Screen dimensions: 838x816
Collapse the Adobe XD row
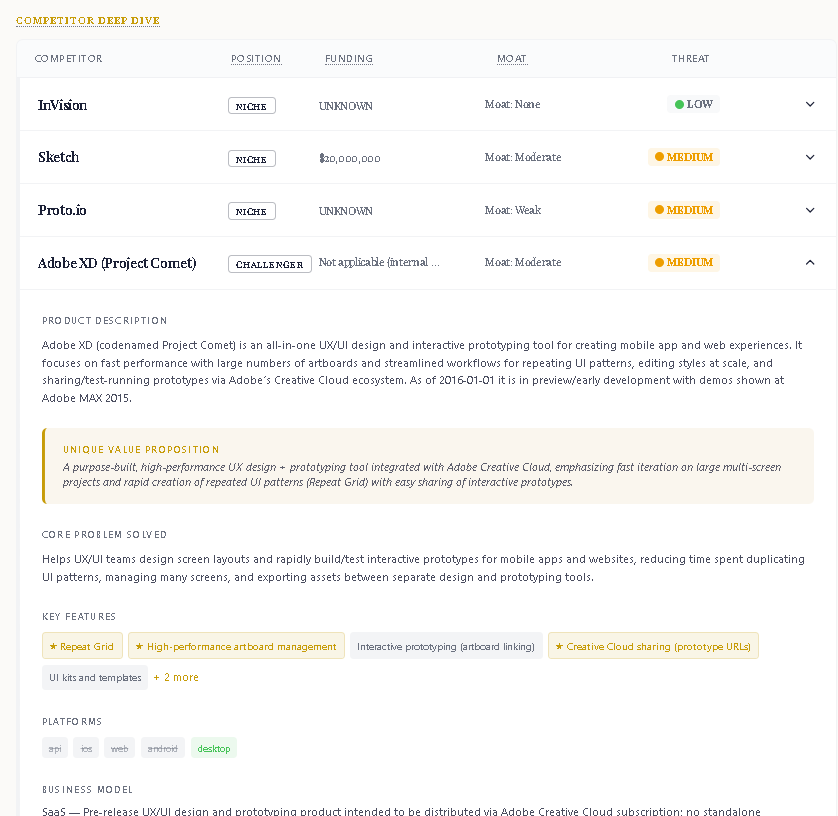point(810,263)
